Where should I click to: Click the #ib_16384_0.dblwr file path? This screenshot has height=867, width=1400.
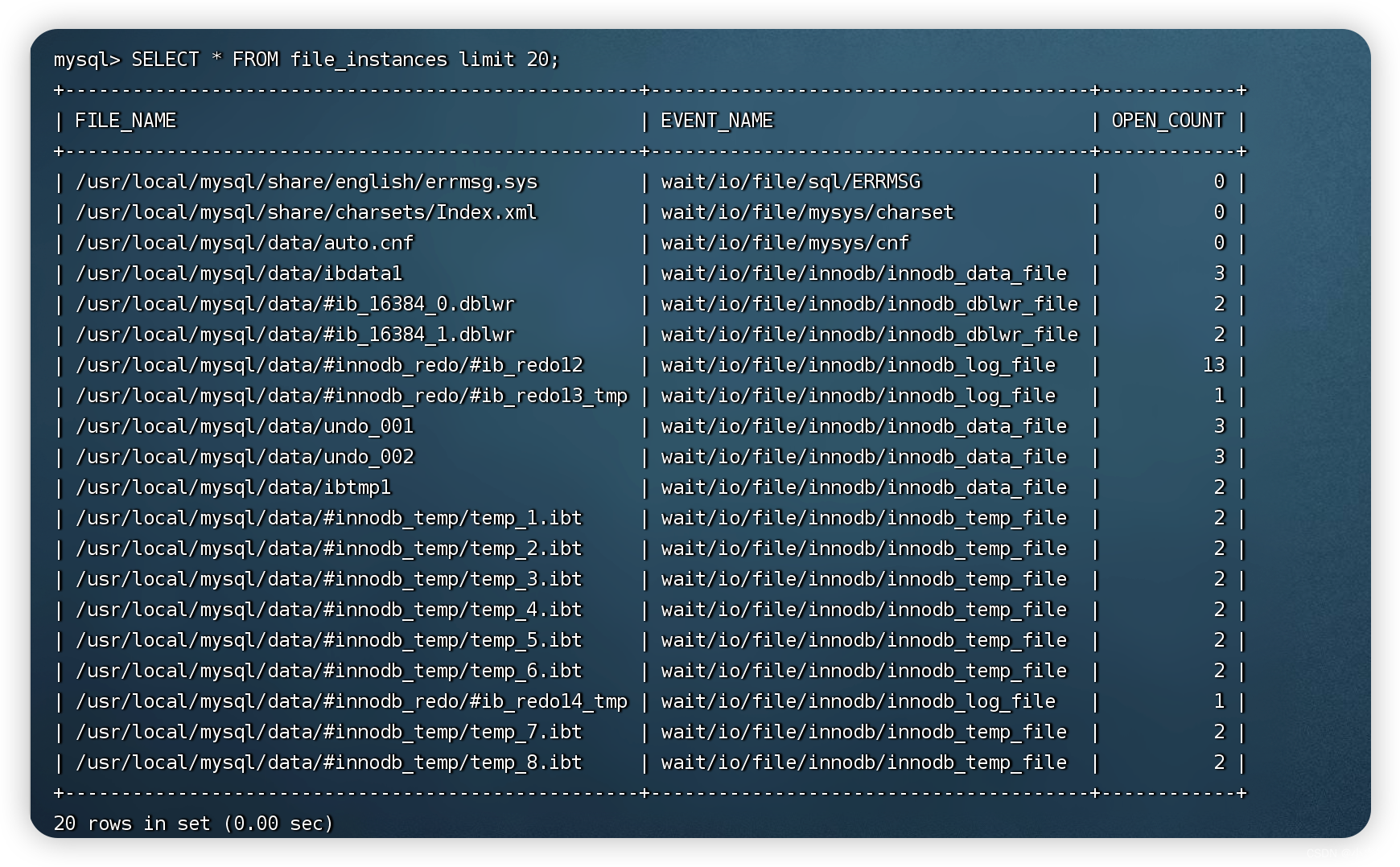(x=295, y=304)
